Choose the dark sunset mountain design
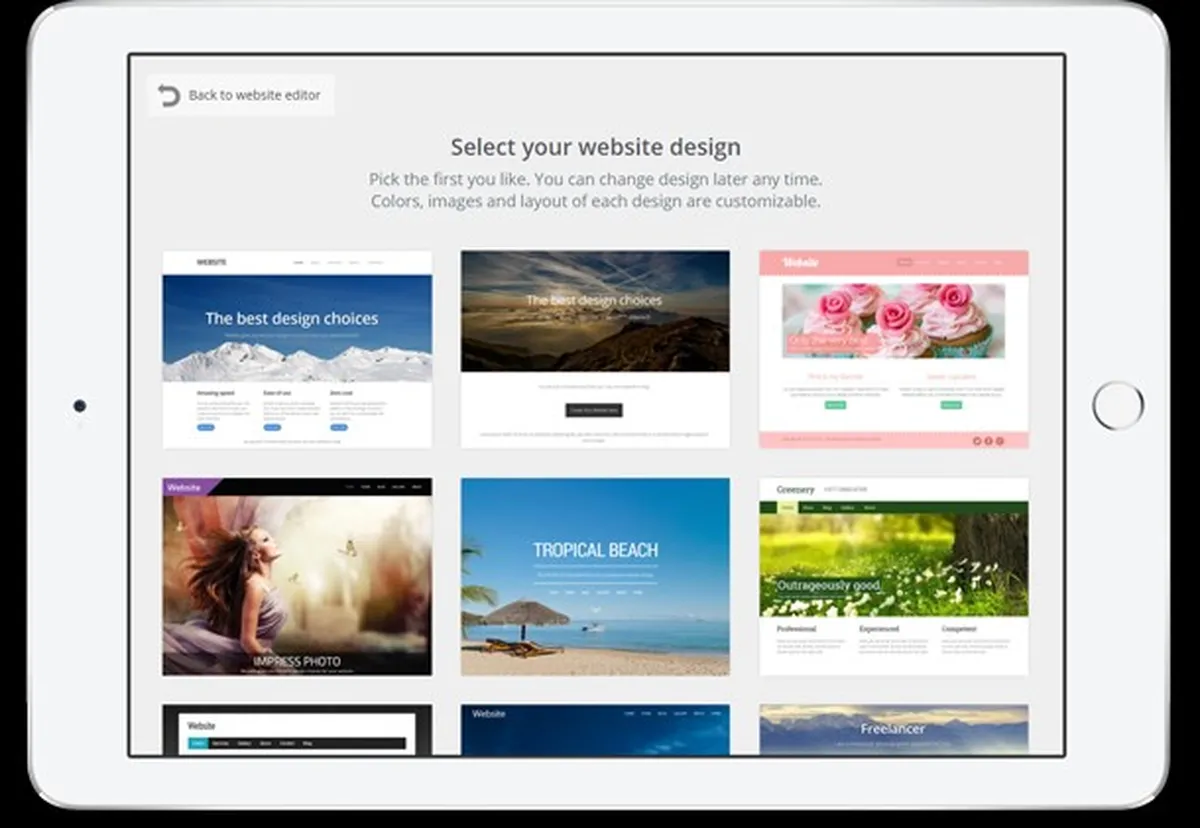 tap(595, 349)
